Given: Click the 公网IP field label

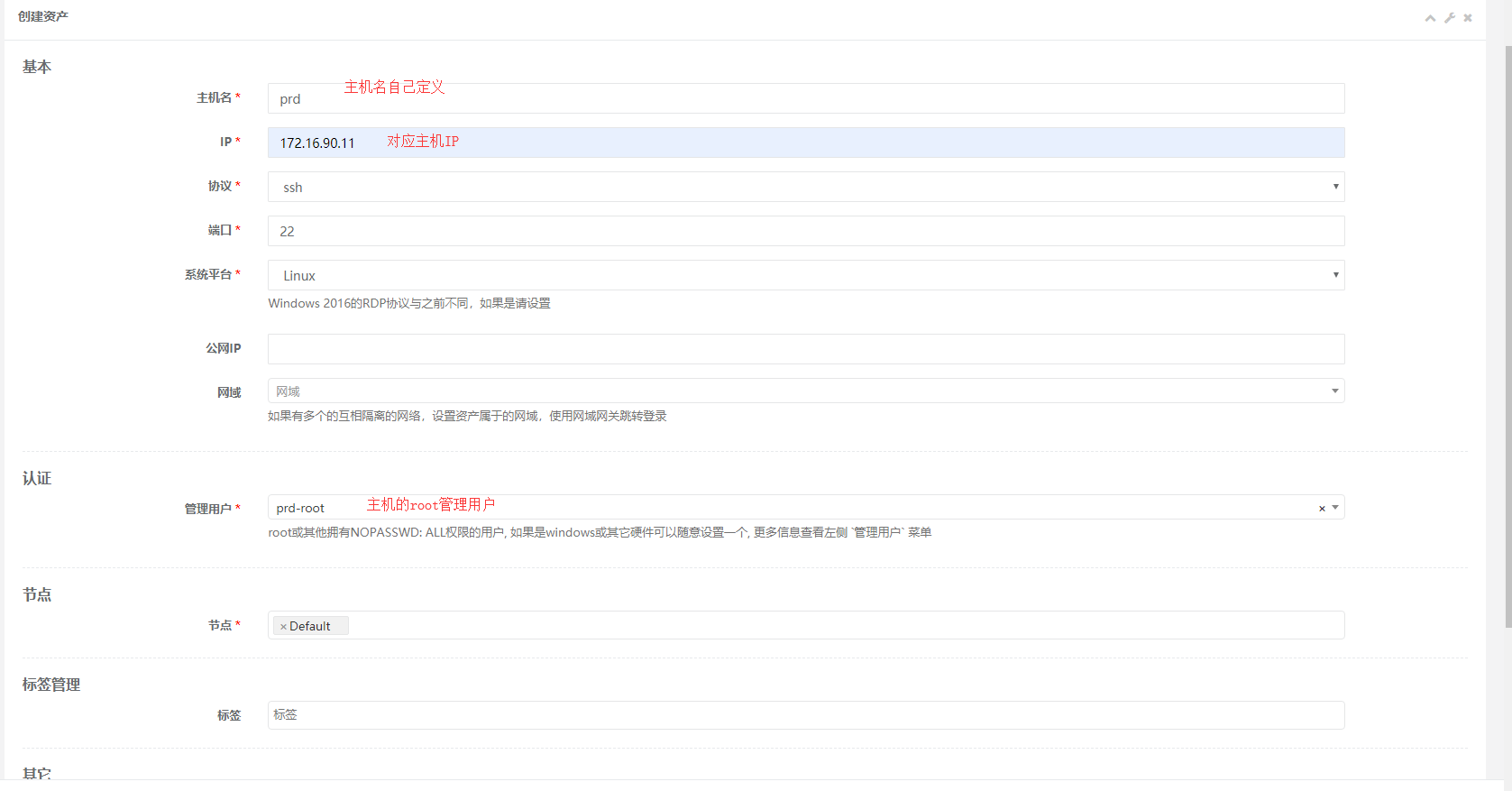Looking at the screenshot, I should click(224, 348).
